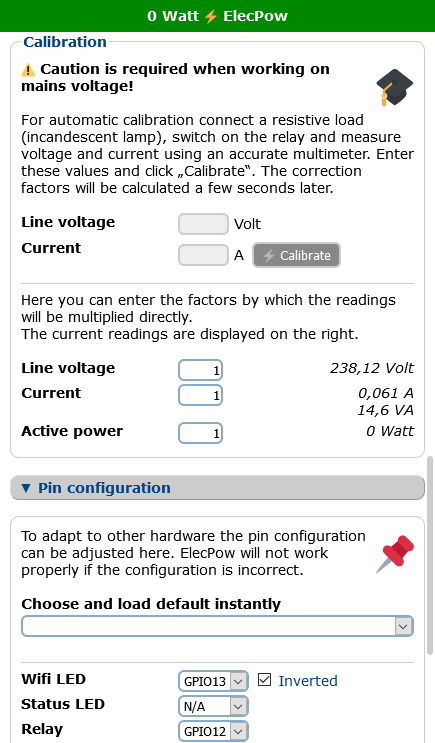Open the Relay GPIO12 dropdown

213,731
